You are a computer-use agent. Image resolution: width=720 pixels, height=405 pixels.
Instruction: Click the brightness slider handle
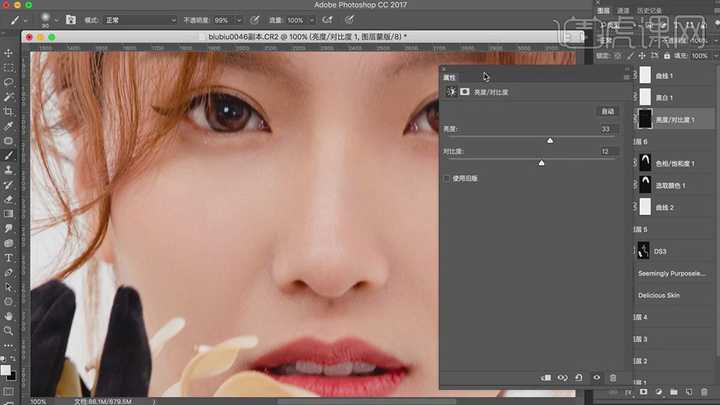[x=550, y=141]
